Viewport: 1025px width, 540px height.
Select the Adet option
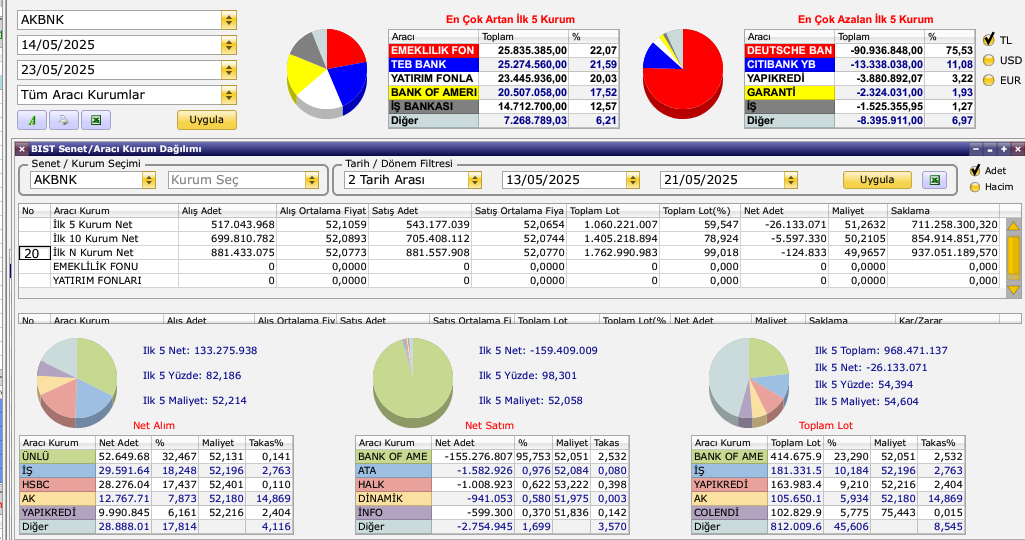(x=975, y=171)
